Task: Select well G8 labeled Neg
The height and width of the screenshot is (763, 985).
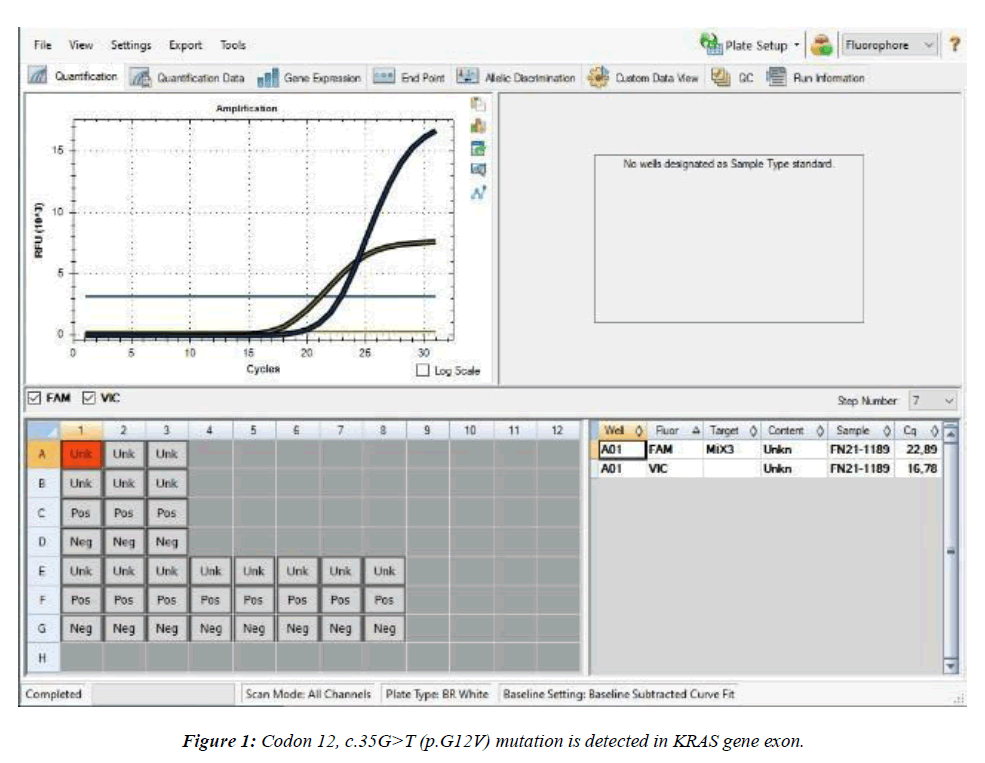Action: [384, 629]
